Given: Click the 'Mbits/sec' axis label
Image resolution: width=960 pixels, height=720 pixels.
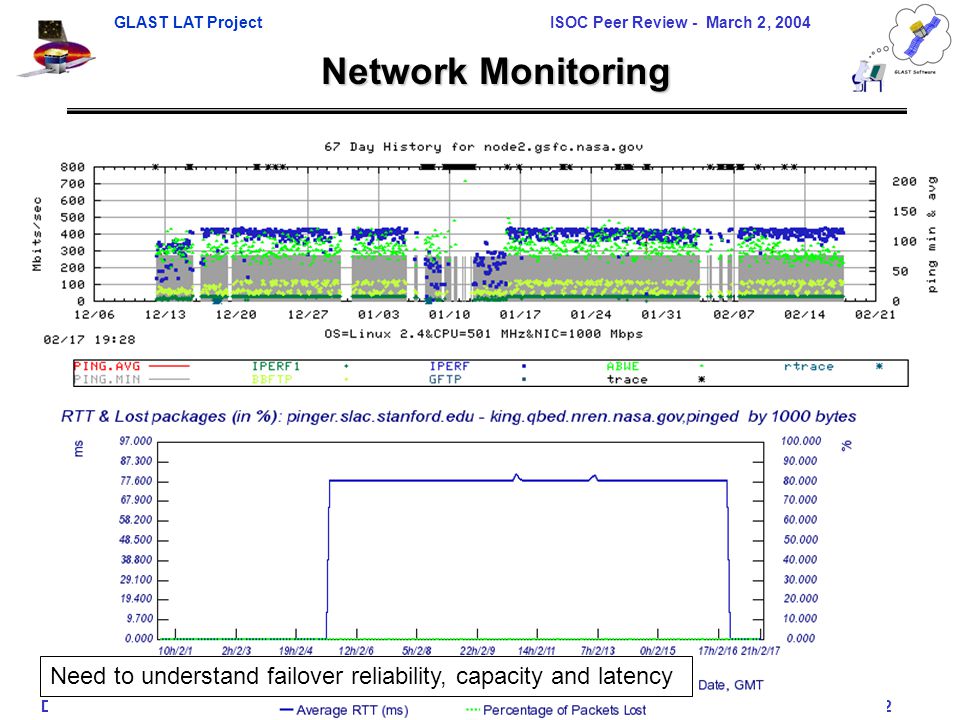Looking at the screenshot, I should pos(37,234).
